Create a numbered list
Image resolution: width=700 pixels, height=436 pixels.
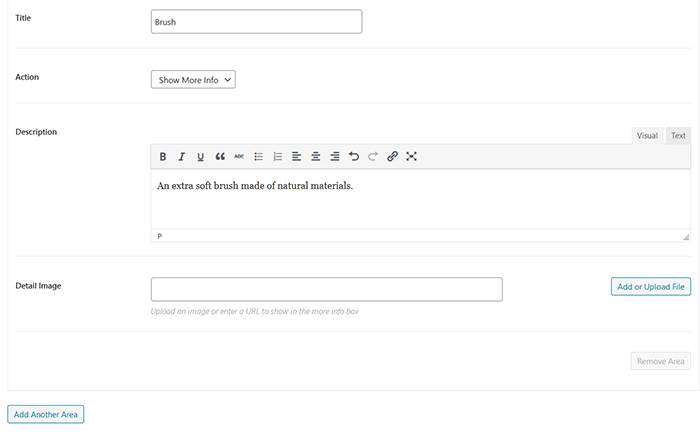click(278, 157)
